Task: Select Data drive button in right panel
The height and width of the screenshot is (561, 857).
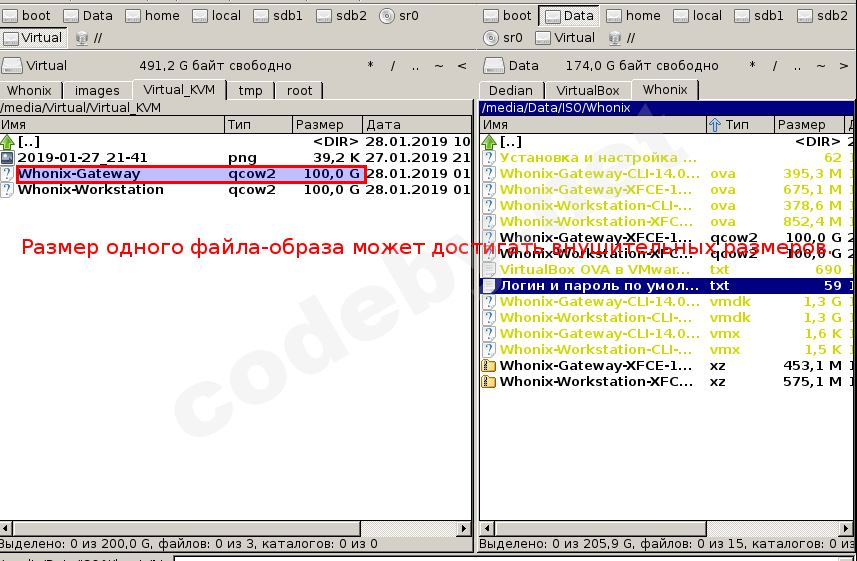Action: pyautogui.click(x=569, y=16)
